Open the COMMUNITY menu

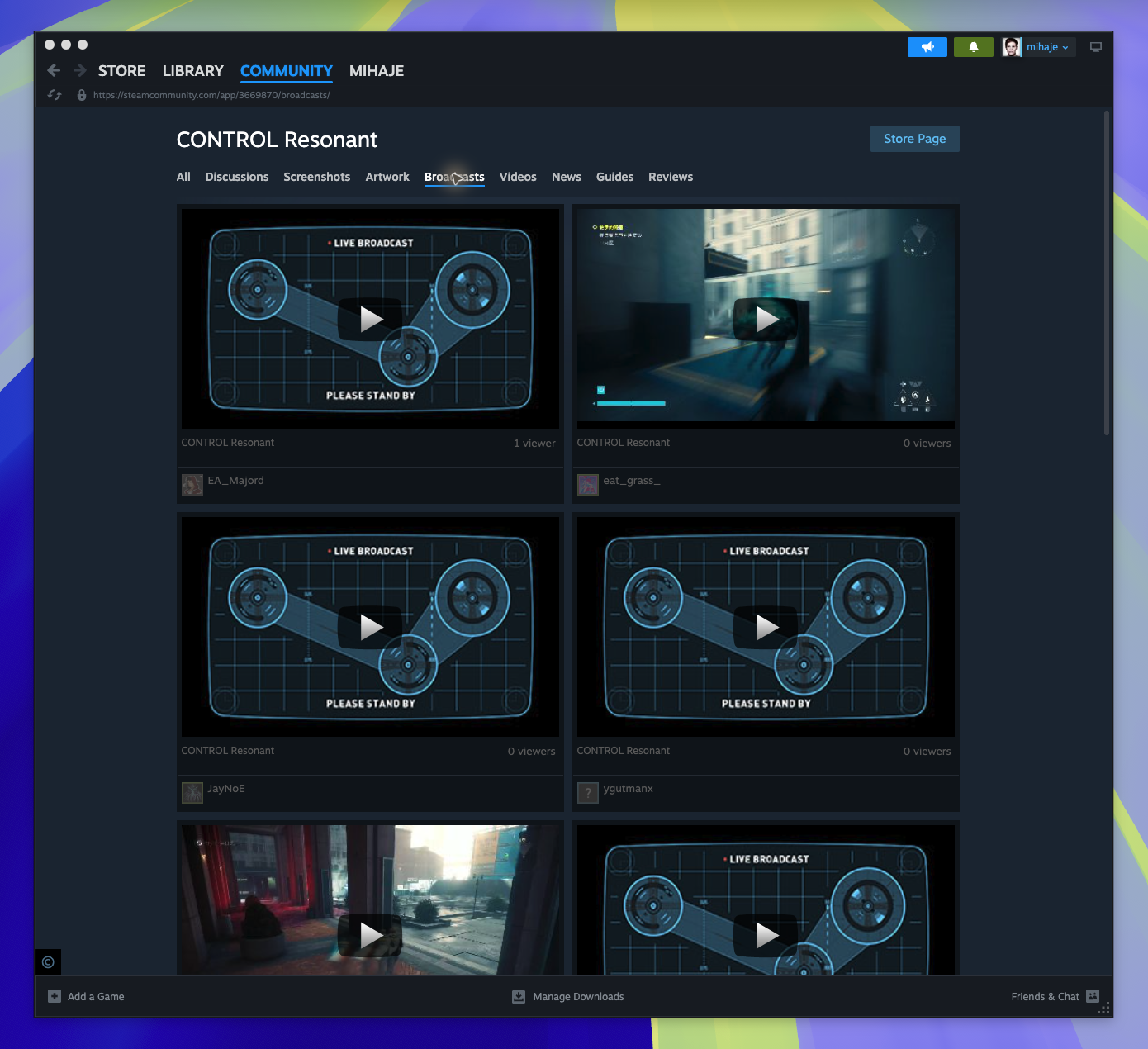(x=287, y=71)
